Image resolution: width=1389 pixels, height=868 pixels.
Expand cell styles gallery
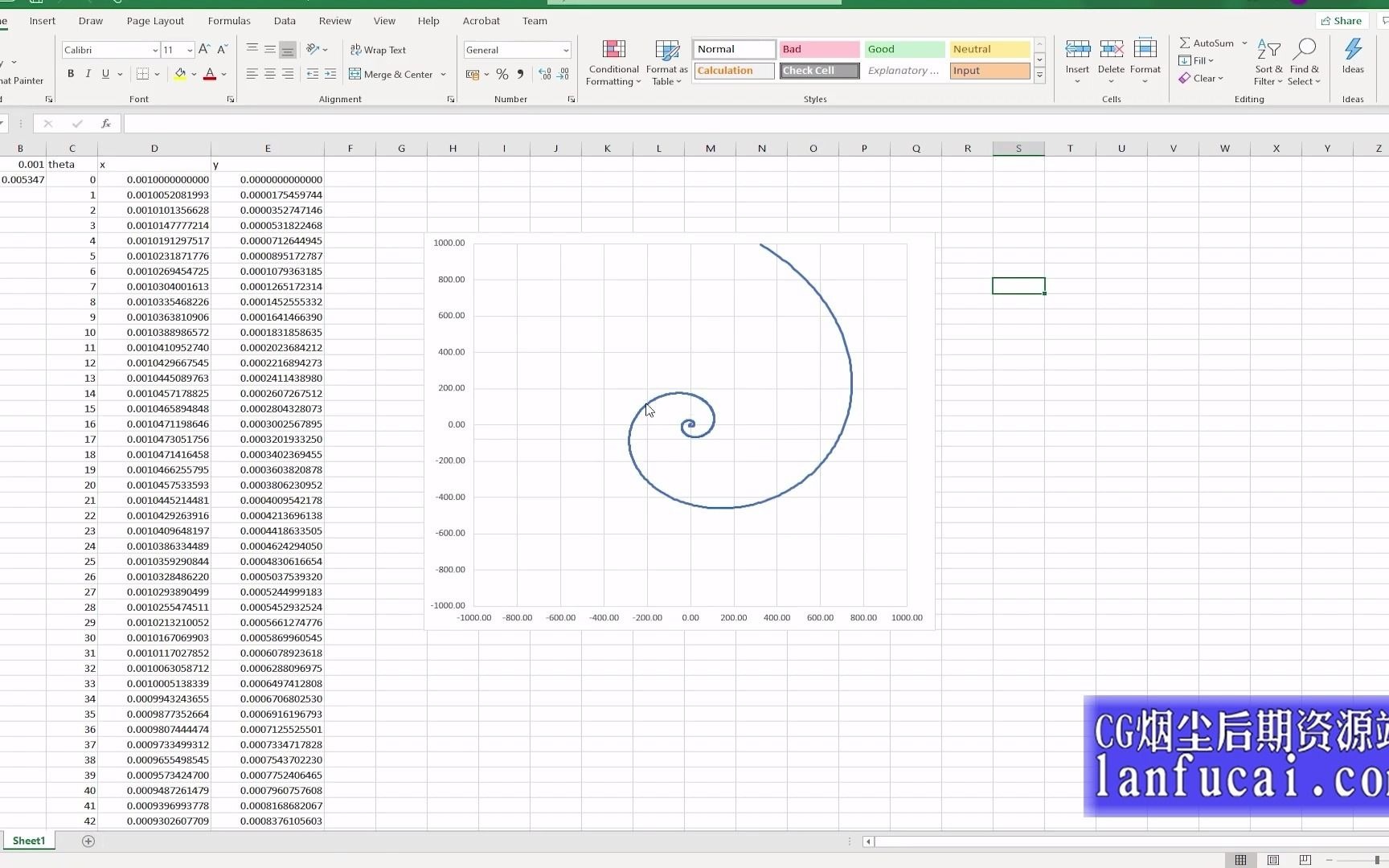[1039, 75]
